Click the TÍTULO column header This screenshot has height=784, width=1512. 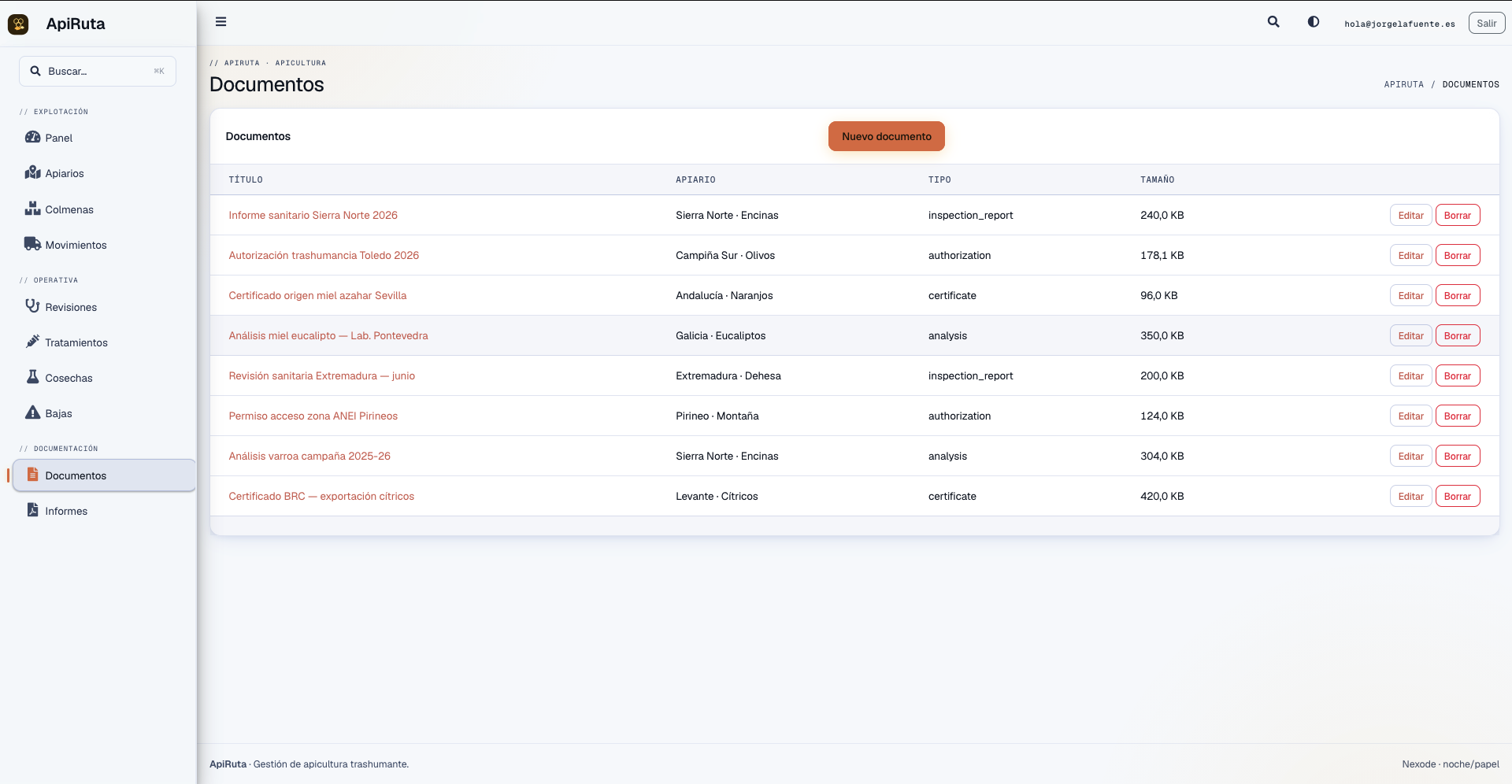pyautogui.click(x=246, y=179)
